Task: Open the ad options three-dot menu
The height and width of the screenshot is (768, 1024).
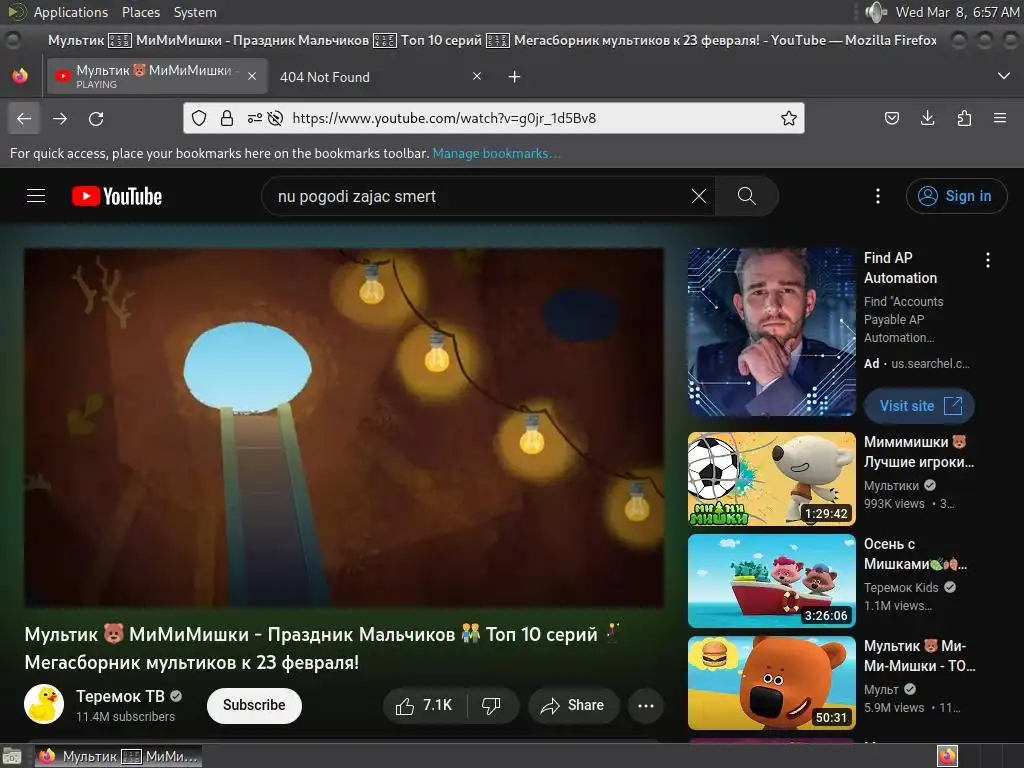Action: [x=987, y=260]
